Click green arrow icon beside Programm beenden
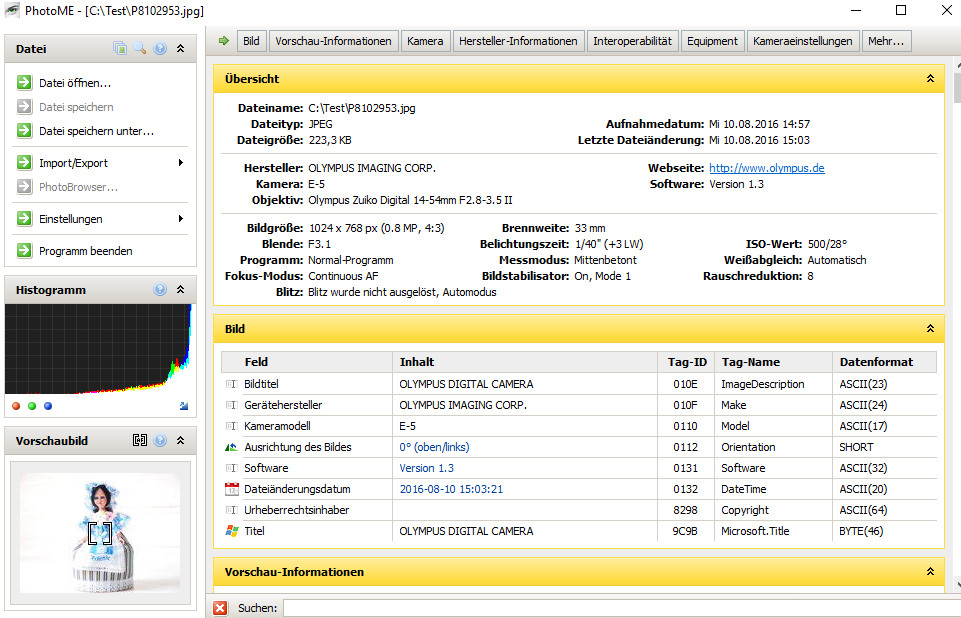This screenshot has width=961, height=618. click(x=24, y=251)
